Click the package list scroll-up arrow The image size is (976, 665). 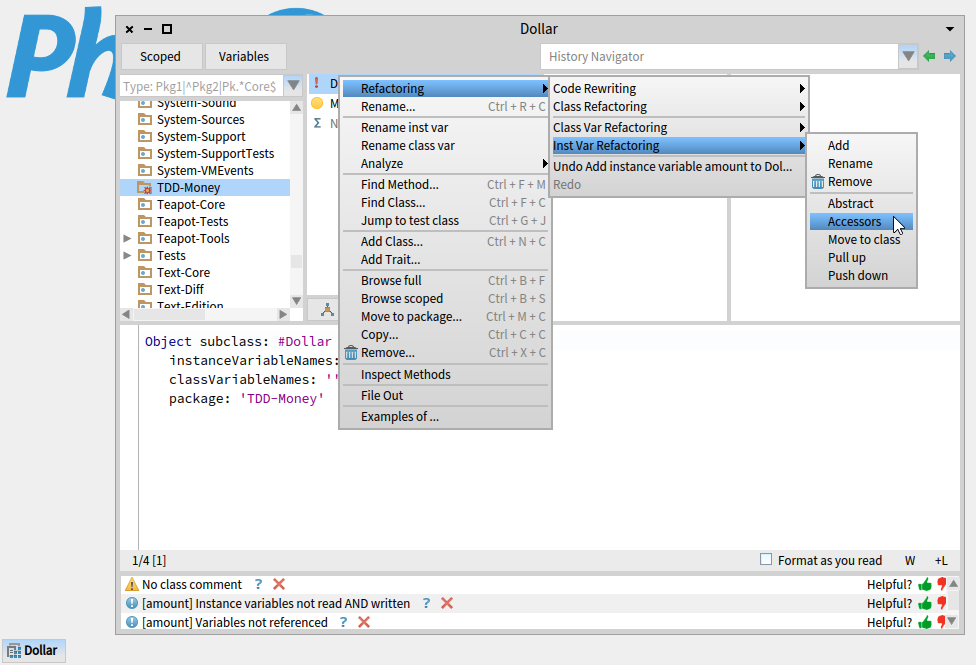[296, 107]
